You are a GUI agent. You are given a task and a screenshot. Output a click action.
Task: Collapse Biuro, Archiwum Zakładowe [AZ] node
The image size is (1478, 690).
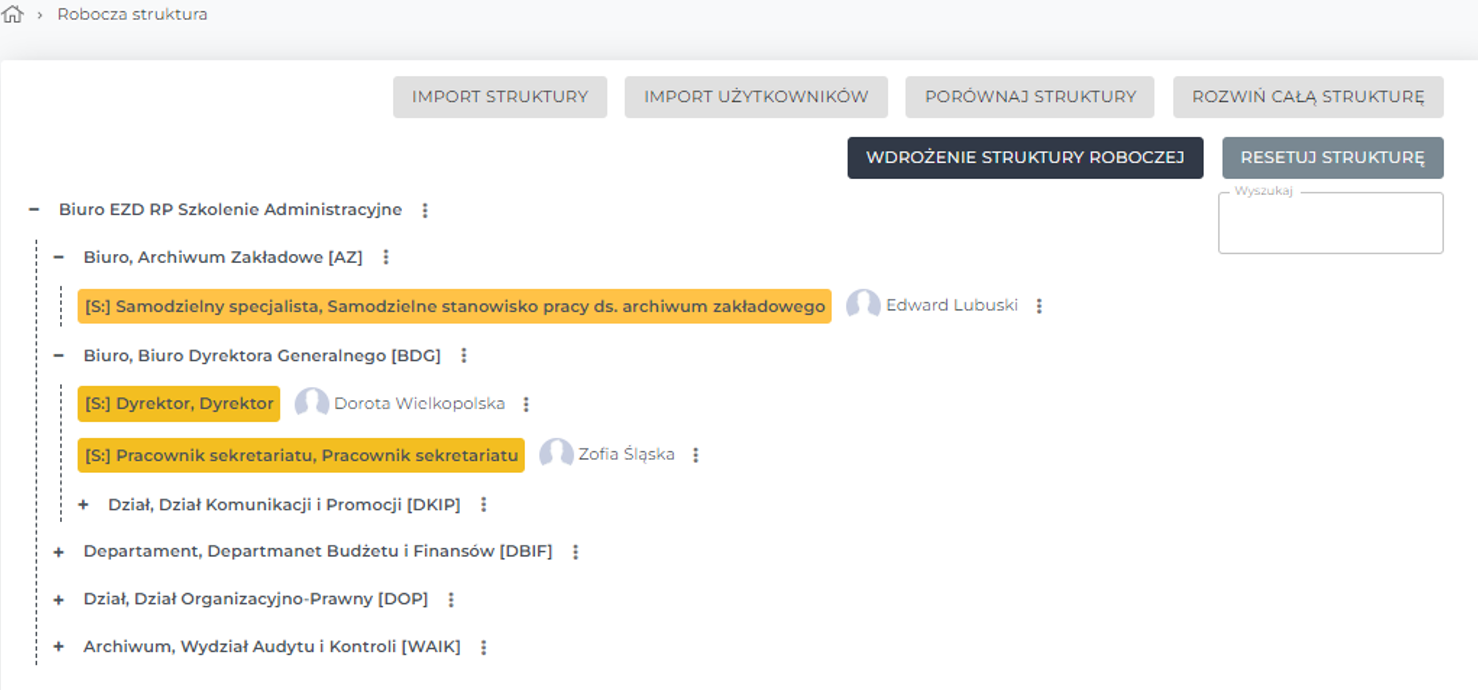pyautogui.click(x=59, y=258)
